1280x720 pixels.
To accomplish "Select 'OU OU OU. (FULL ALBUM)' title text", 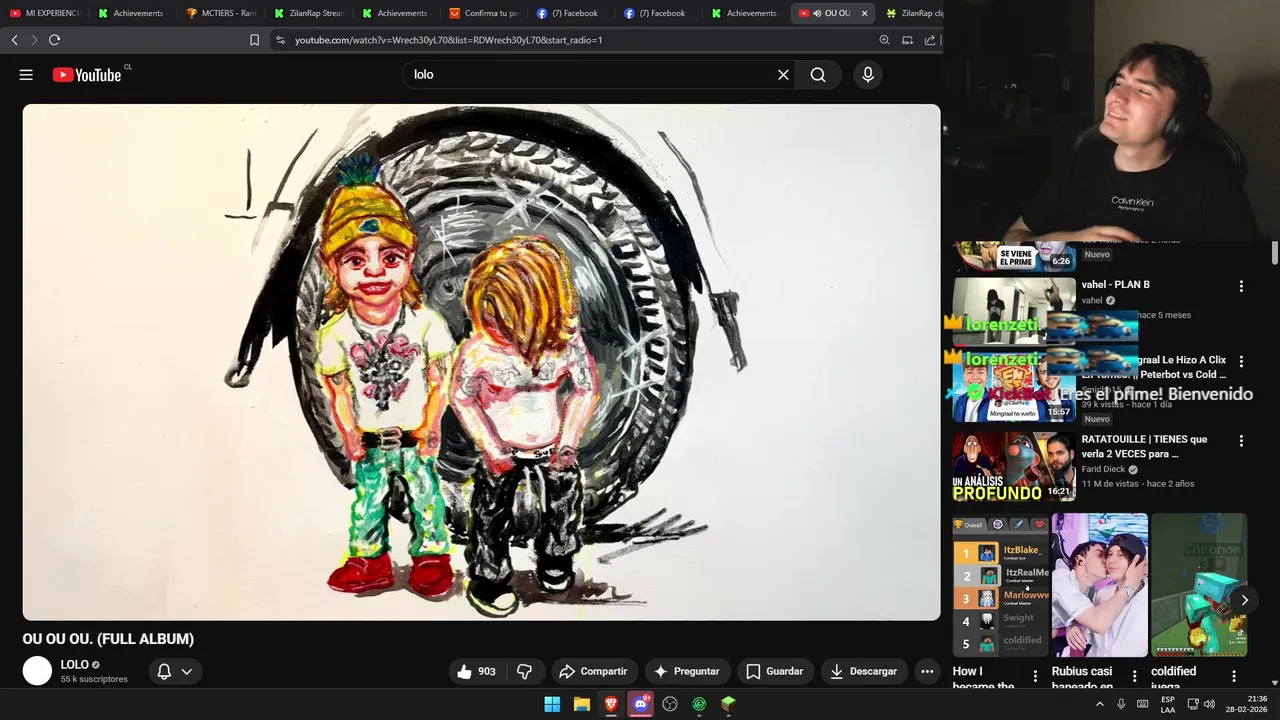I will pyautogui.click(x=108, y=639).
